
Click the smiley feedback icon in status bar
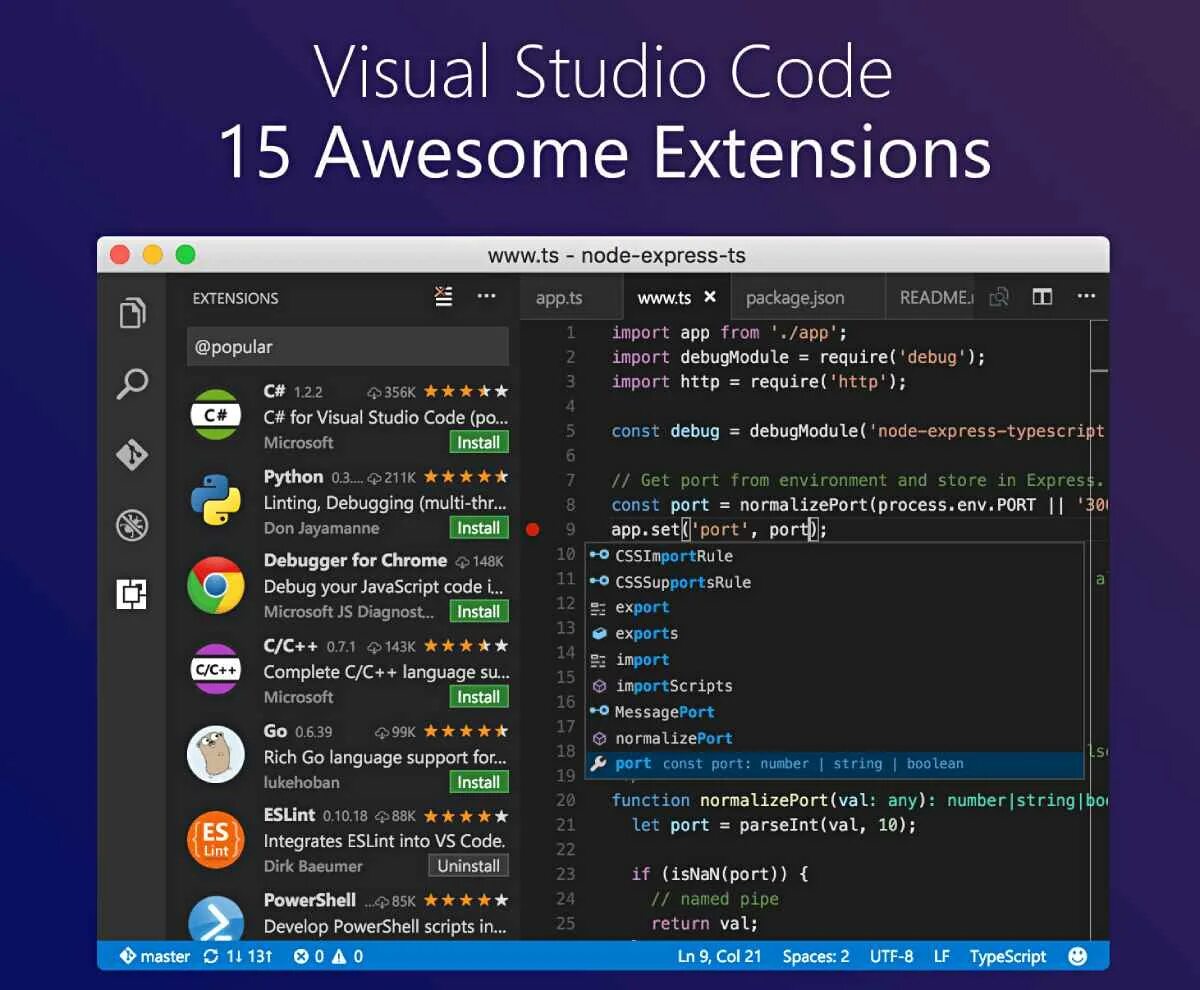coord(1077,956)
